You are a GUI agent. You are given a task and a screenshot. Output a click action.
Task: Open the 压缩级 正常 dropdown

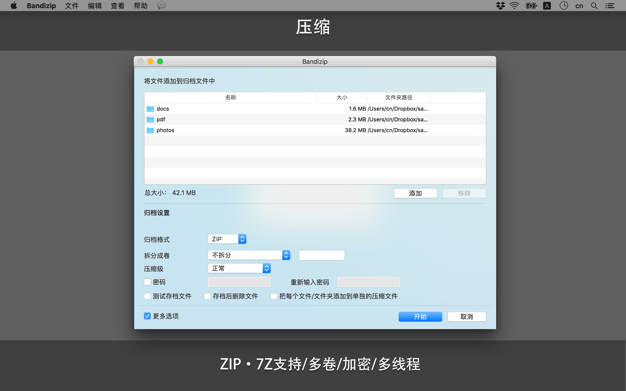click(239, 268)
